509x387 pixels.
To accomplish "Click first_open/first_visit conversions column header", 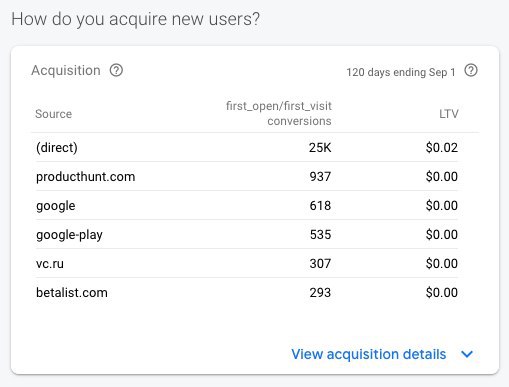I will pos(279,113).
